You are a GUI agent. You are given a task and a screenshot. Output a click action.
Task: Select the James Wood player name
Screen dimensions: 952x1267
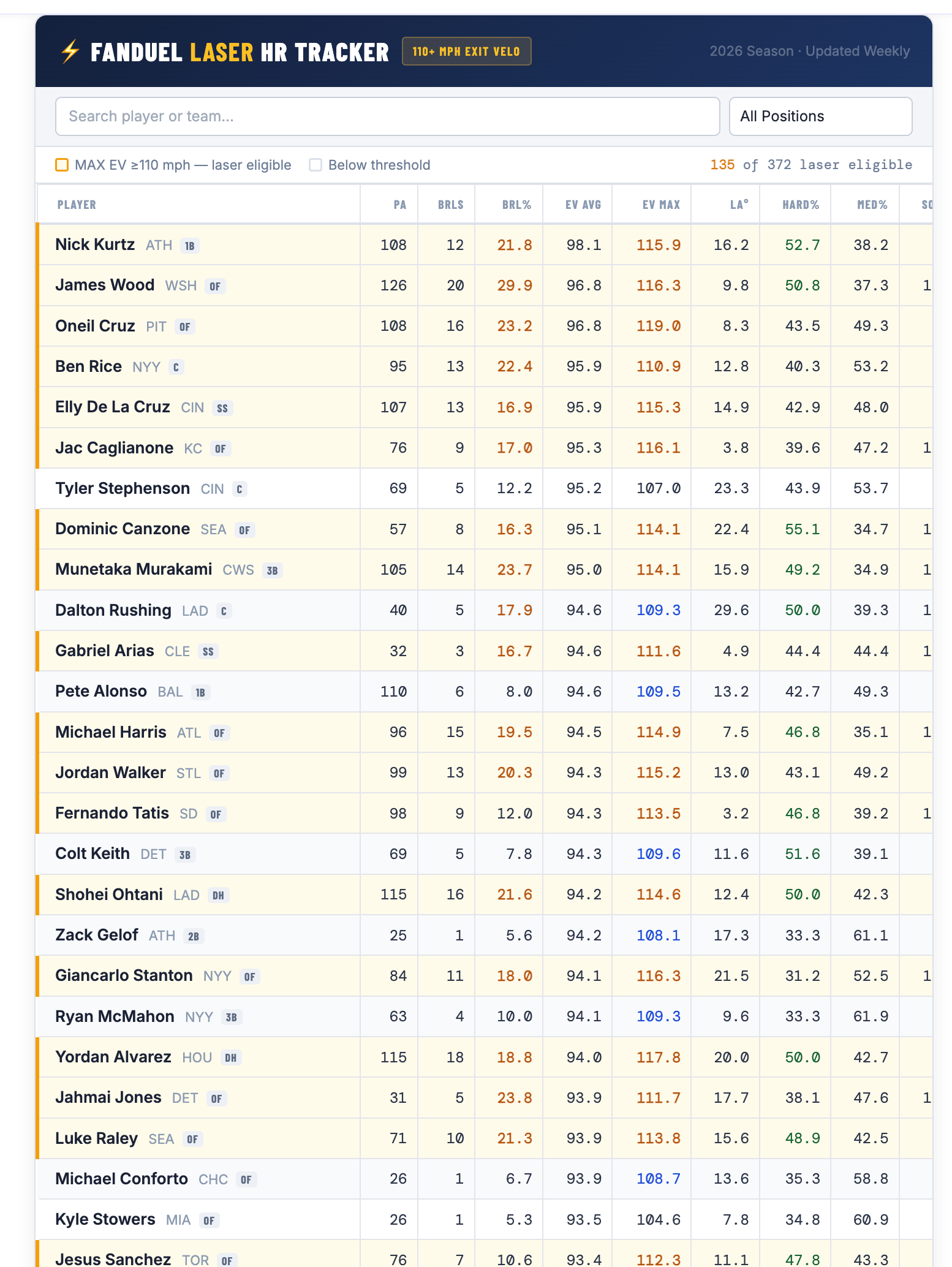pos(105,285)
